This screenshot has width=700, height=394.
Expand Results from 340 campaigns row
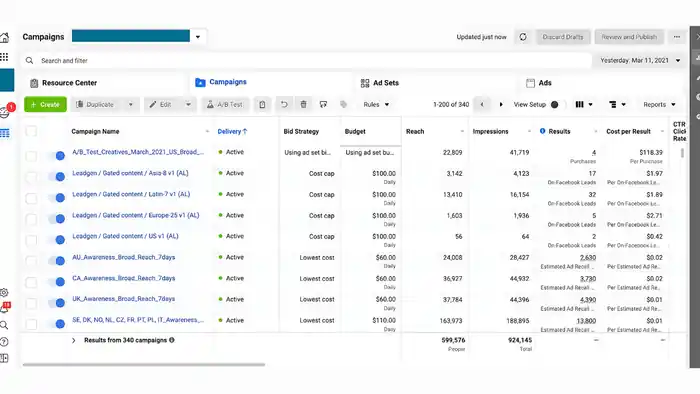(74, 340)
